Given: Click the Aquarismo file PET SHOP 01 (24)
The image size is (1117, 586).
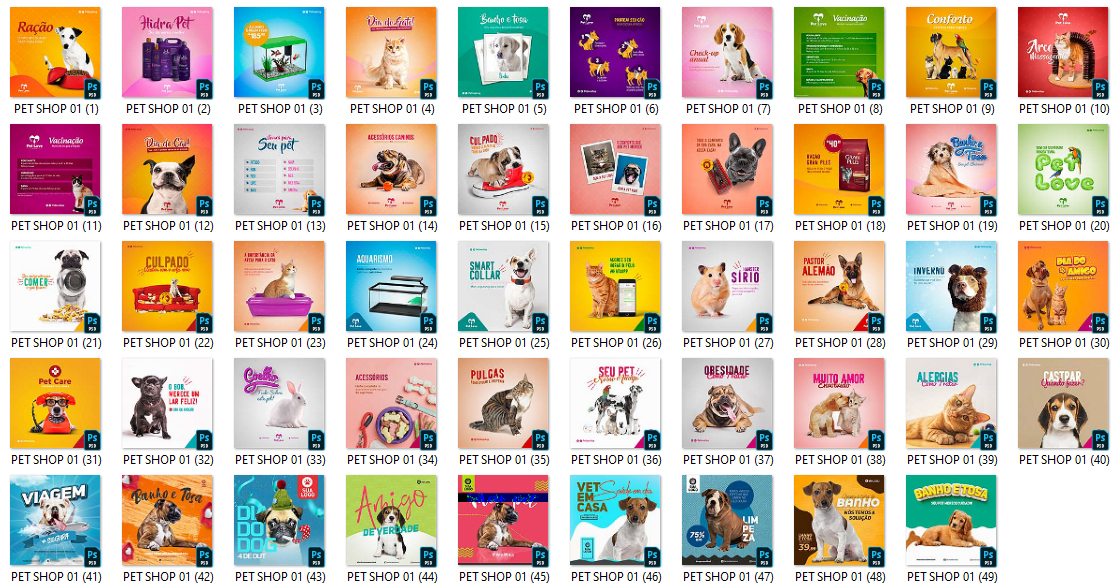Looking at the screenshot, I should [392, 286].
